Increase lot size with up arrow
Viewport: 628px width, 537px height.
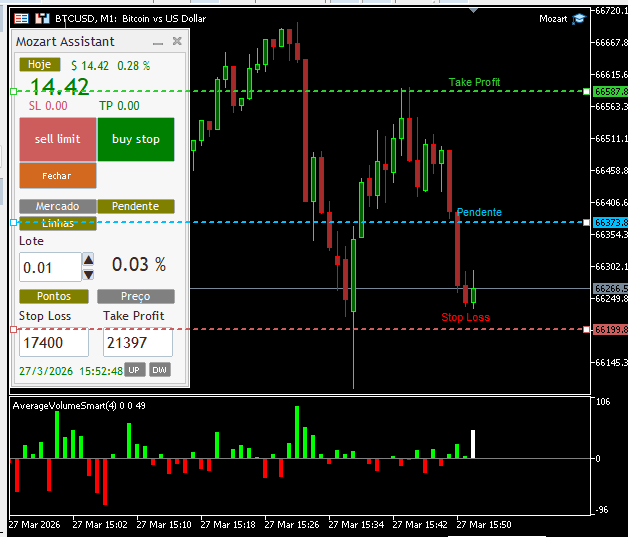click(x=88, y=260)
